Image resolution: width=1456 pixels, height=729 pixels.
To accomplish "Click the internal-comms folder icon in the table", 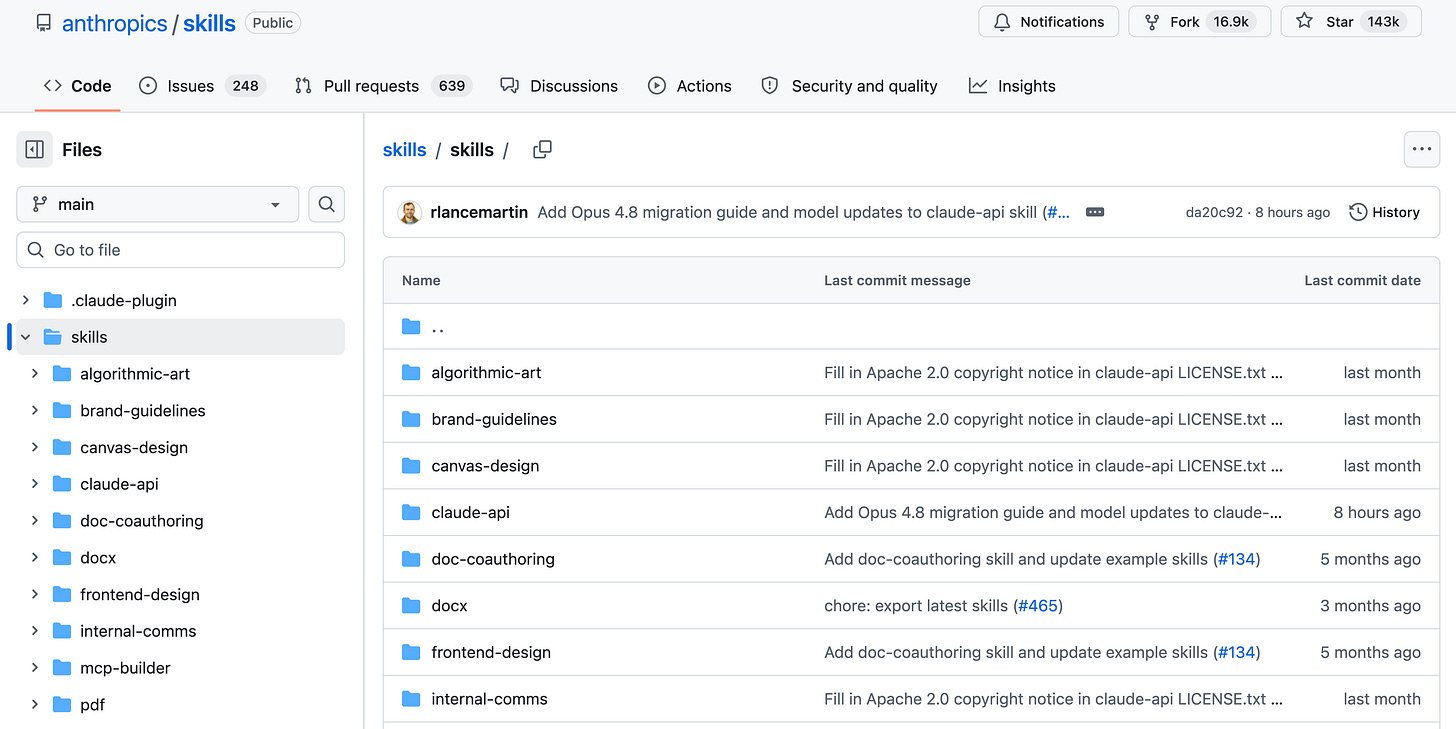I will [x=411, y=699].
